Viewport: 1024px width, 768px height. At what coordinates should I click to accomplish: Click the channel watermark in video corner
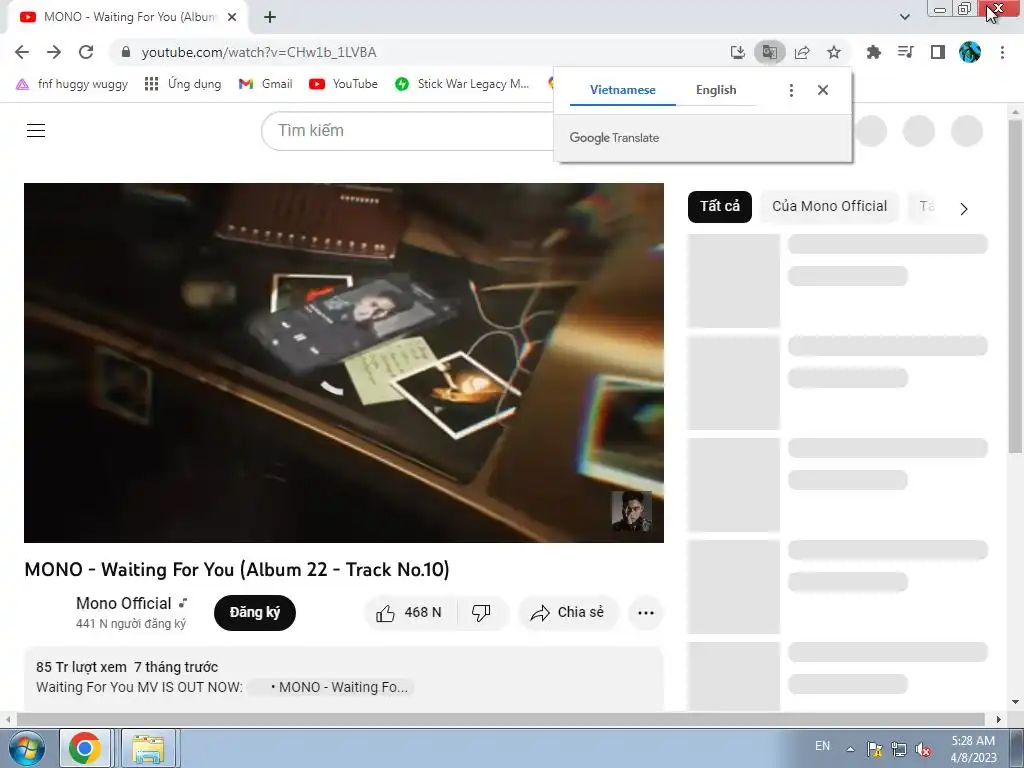coord(631,511)
